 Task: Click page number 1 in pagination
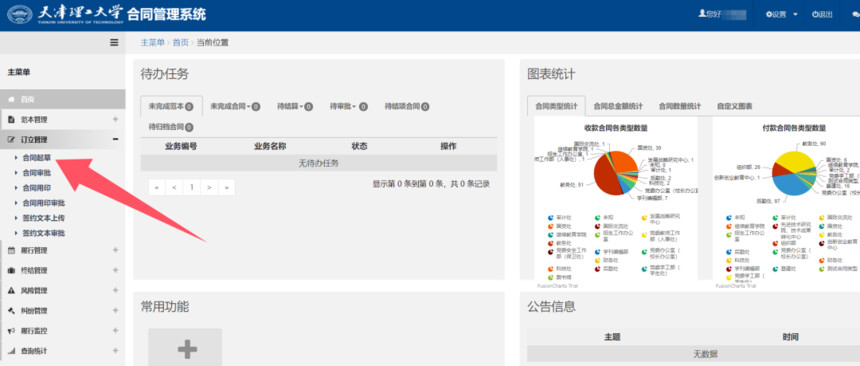(x=191, y=187)
